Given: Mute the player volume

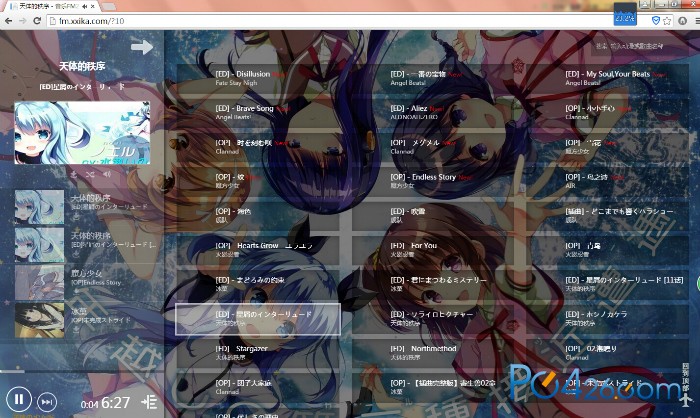Looking at the screenshot, I should 107,174.
